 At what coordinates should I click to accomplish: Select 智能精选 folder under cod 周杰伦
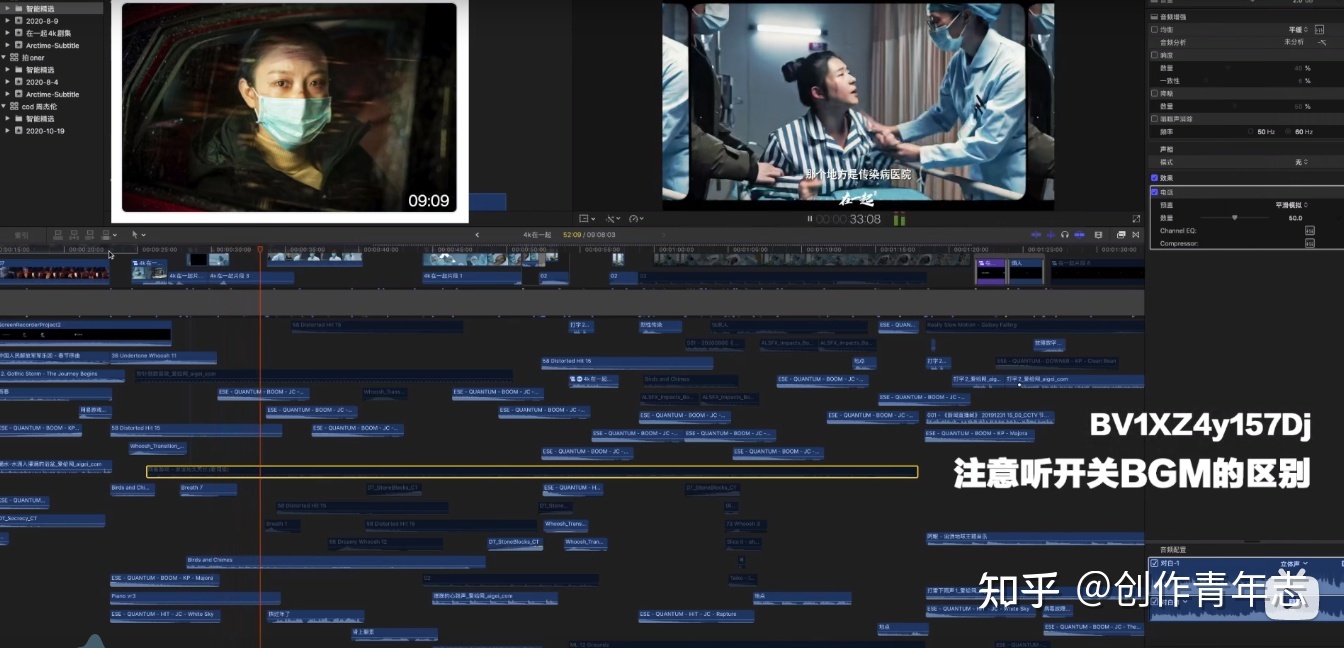click(40, 119)
